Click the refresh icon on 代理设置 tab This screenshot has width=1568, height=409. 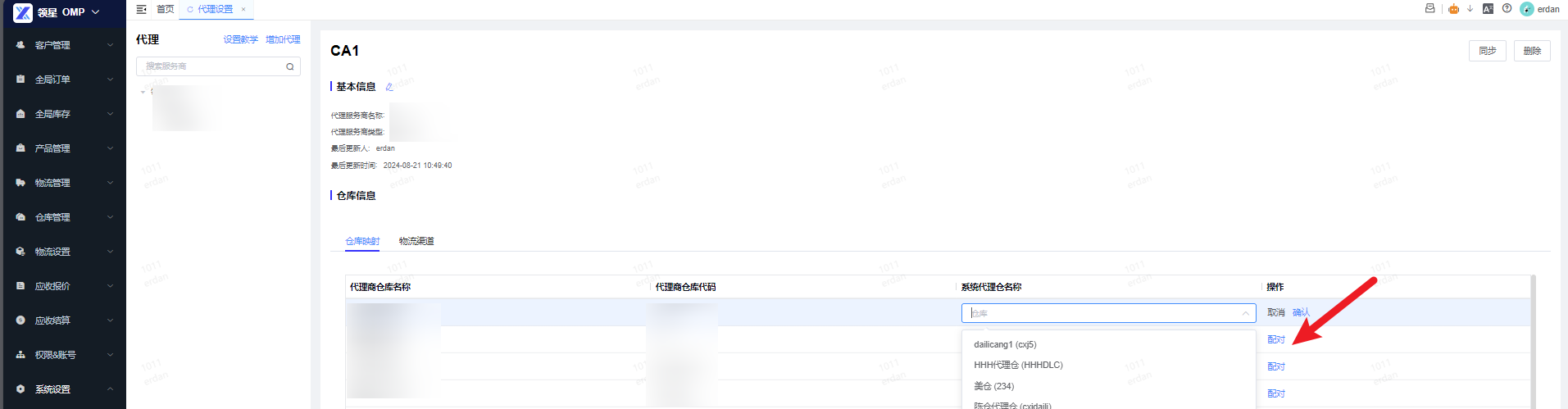(x=190, y=9)
